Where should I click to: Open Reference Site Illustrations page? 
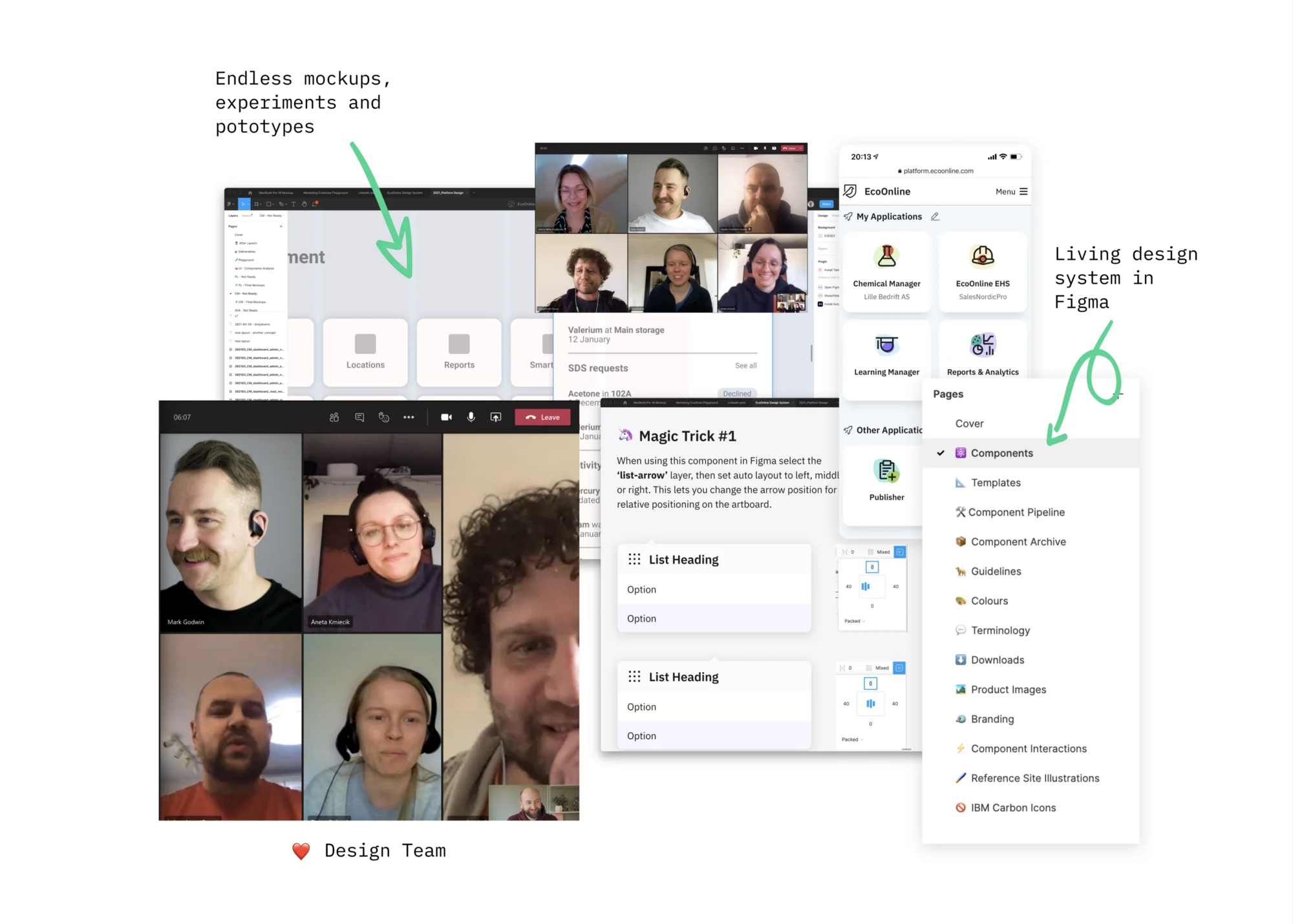(1031, 779)
